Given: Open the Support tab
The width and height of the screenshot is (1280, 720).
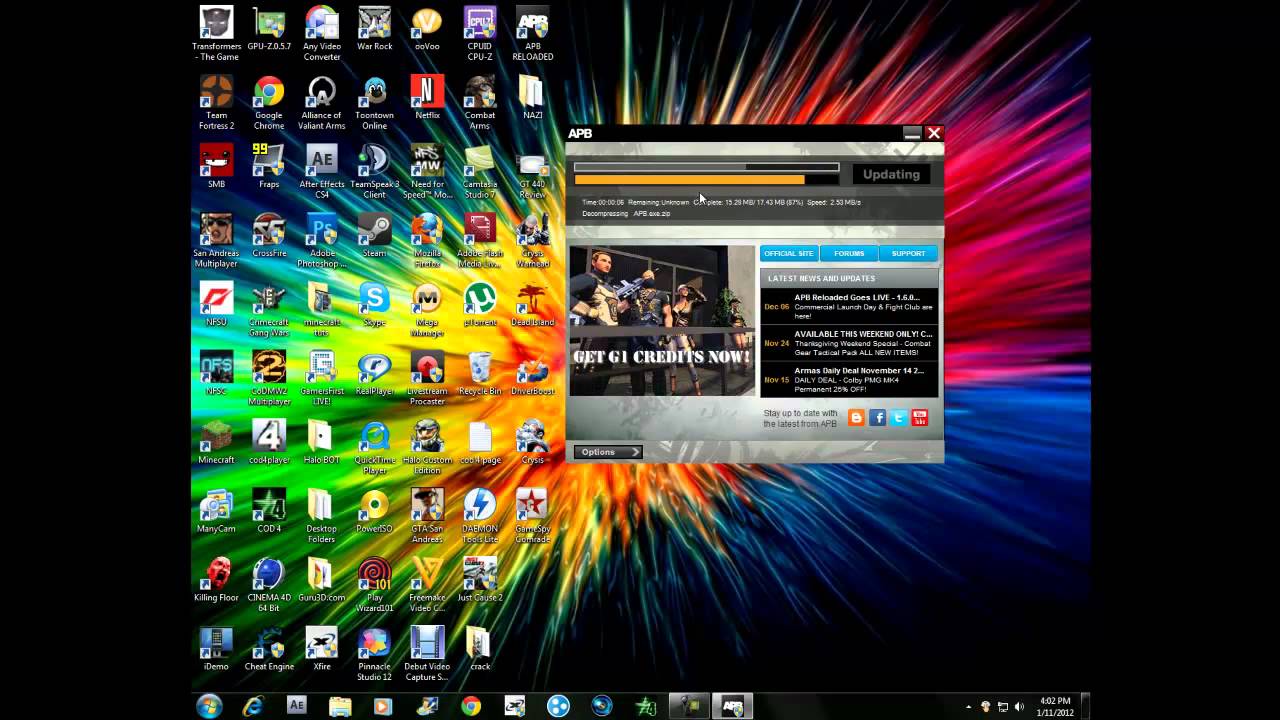Looking at the screenshot, I should [908, 253].
